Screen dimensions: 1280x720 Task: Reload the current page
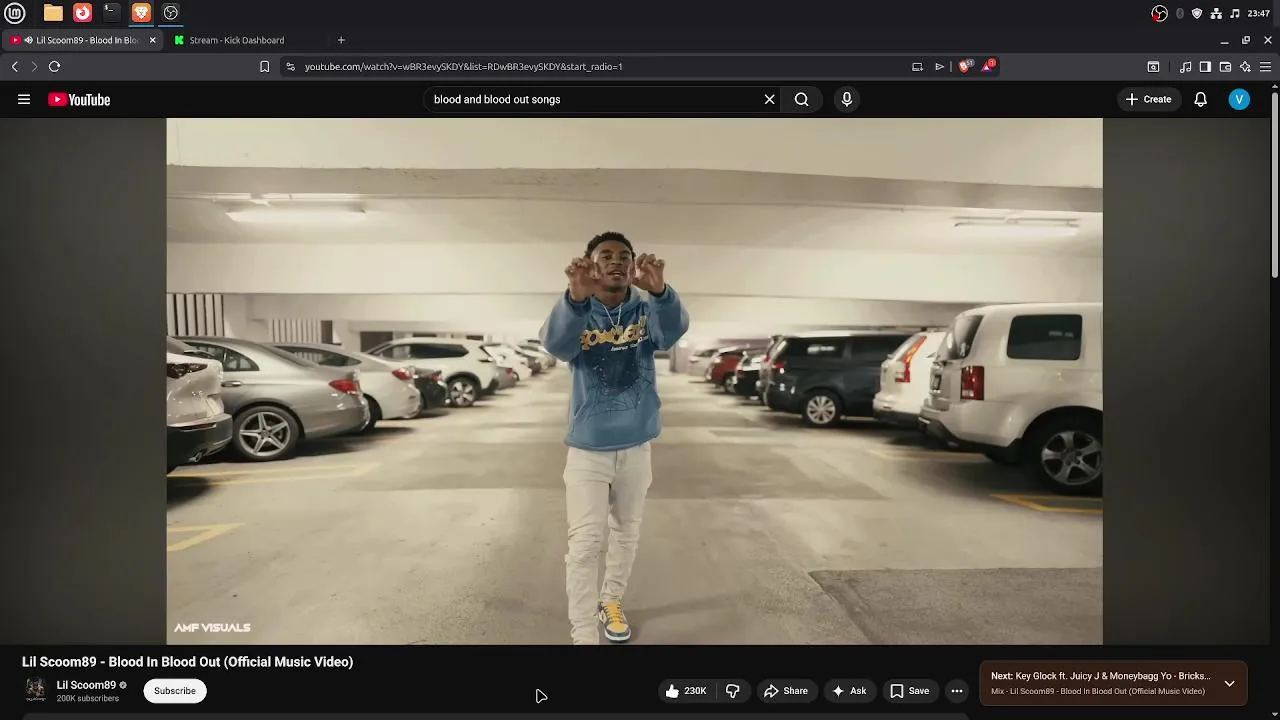54,66
